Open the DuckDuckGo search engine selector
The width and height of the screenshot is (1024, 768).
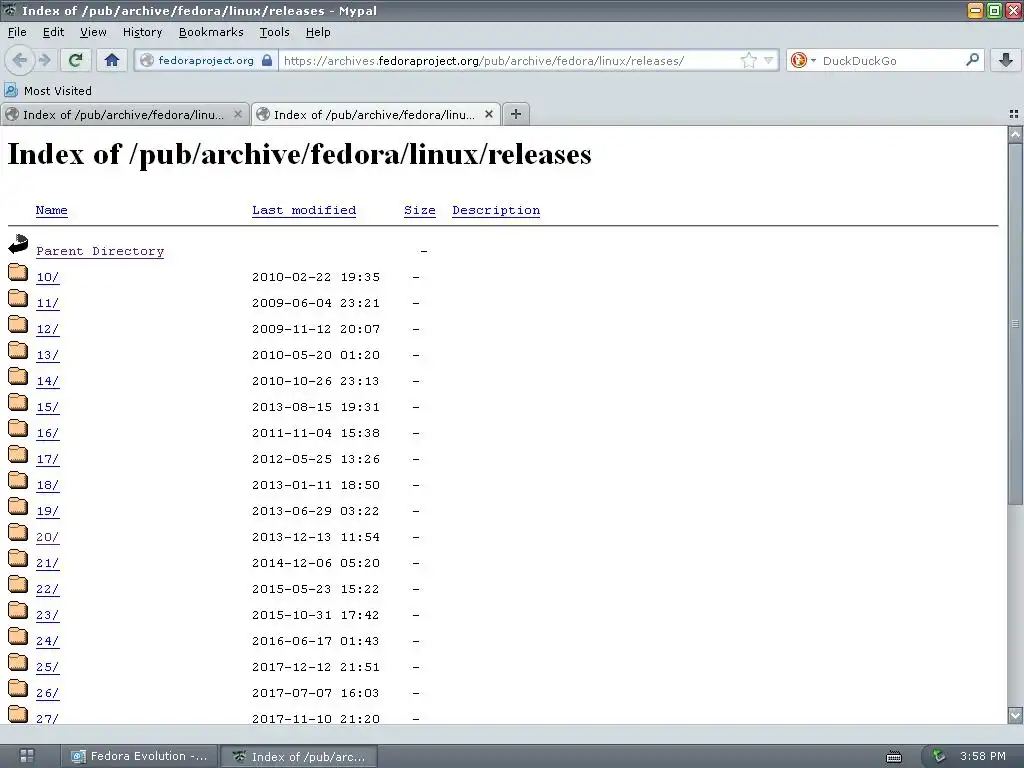pos(803,61)
